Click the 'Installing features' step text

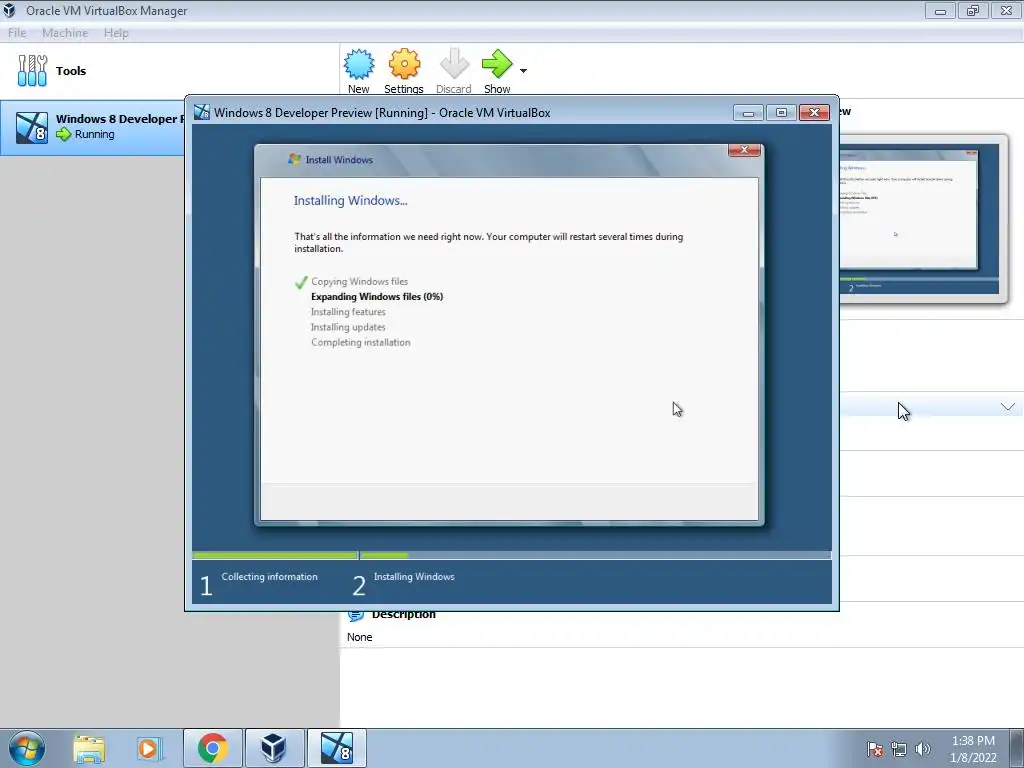pos(348,312)
